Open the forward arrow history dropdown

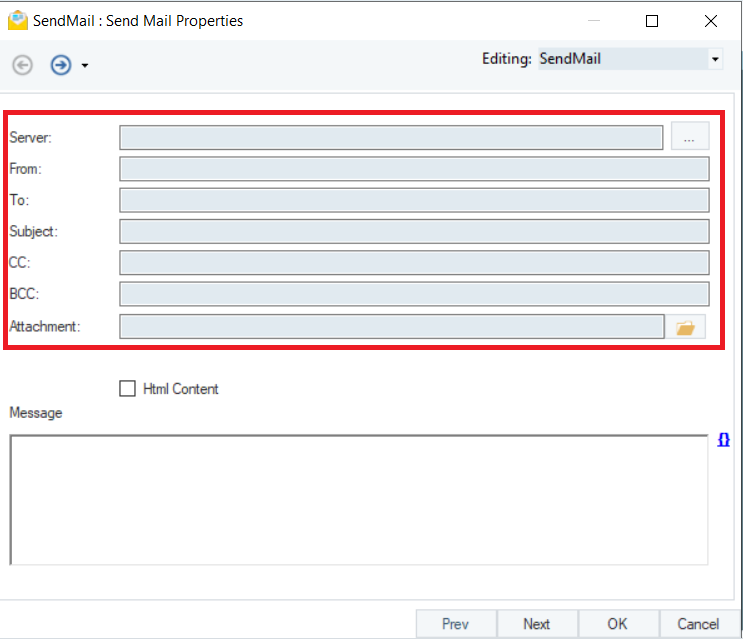click(x=85, y=66)
